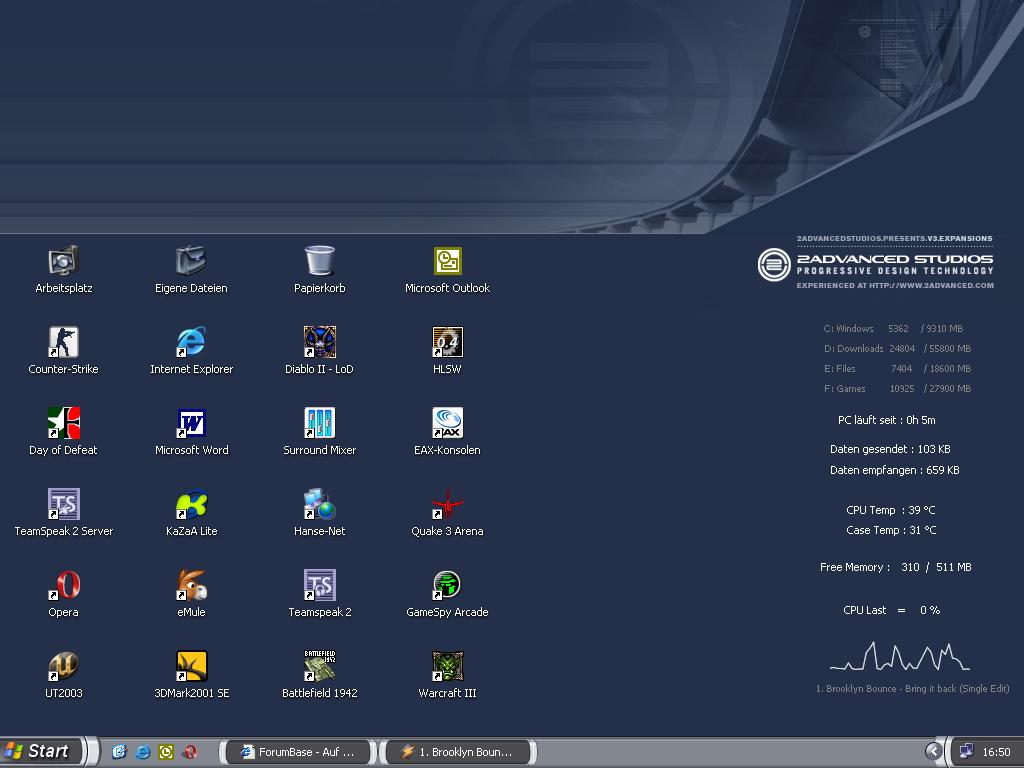
Task: Click the C: Windows drive usage line
Action: [x=893, y=328]
